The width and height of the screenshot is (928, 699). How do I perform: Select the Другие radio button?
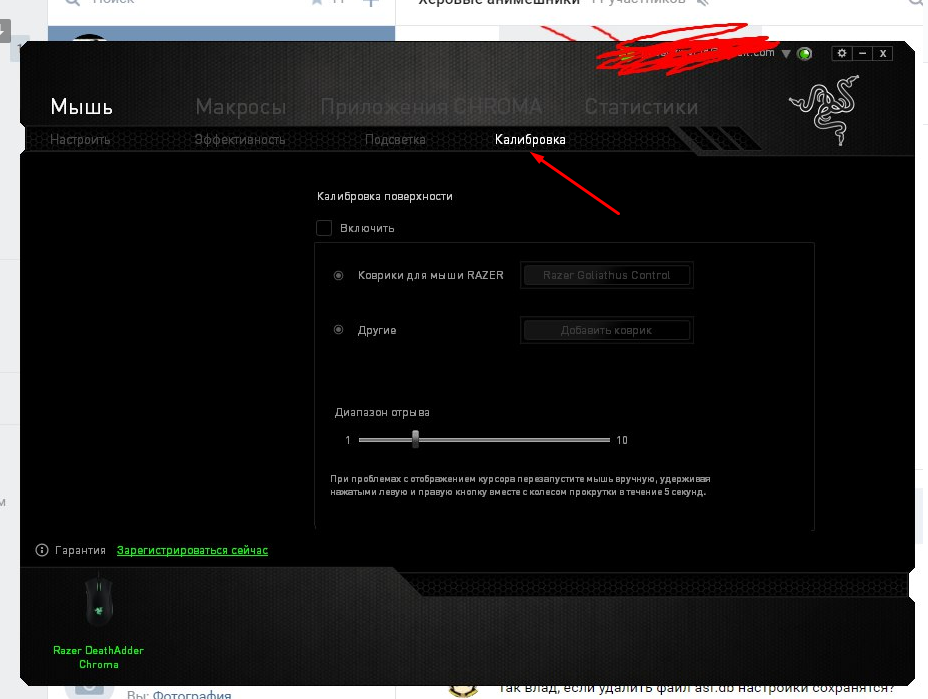[339, 330]
